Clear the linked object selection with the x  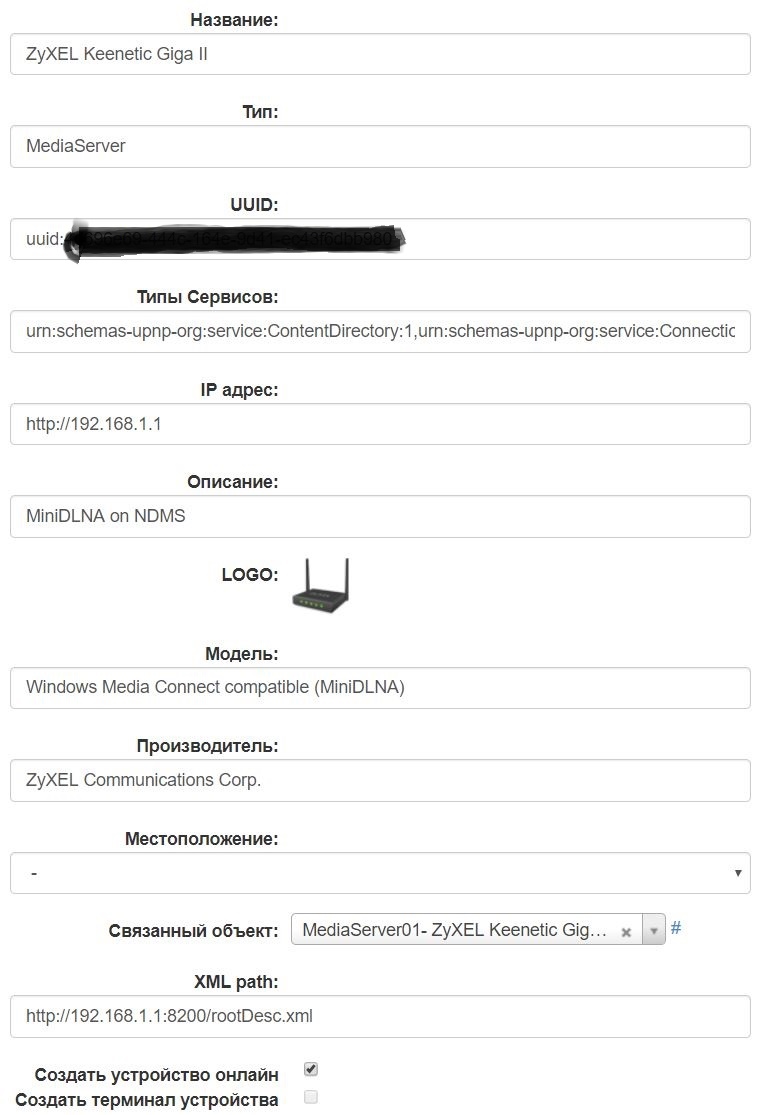626,932
